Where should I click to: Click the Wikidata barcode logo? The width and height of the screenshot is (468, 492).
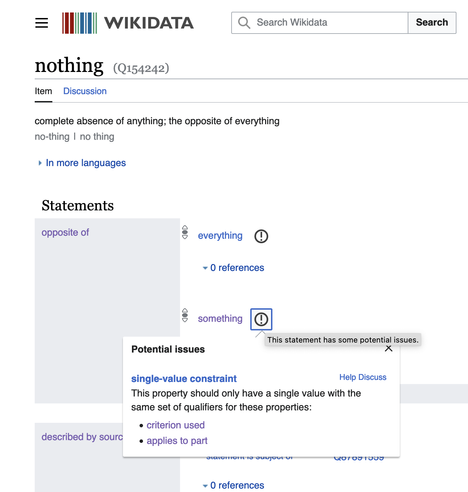(79, 23)
